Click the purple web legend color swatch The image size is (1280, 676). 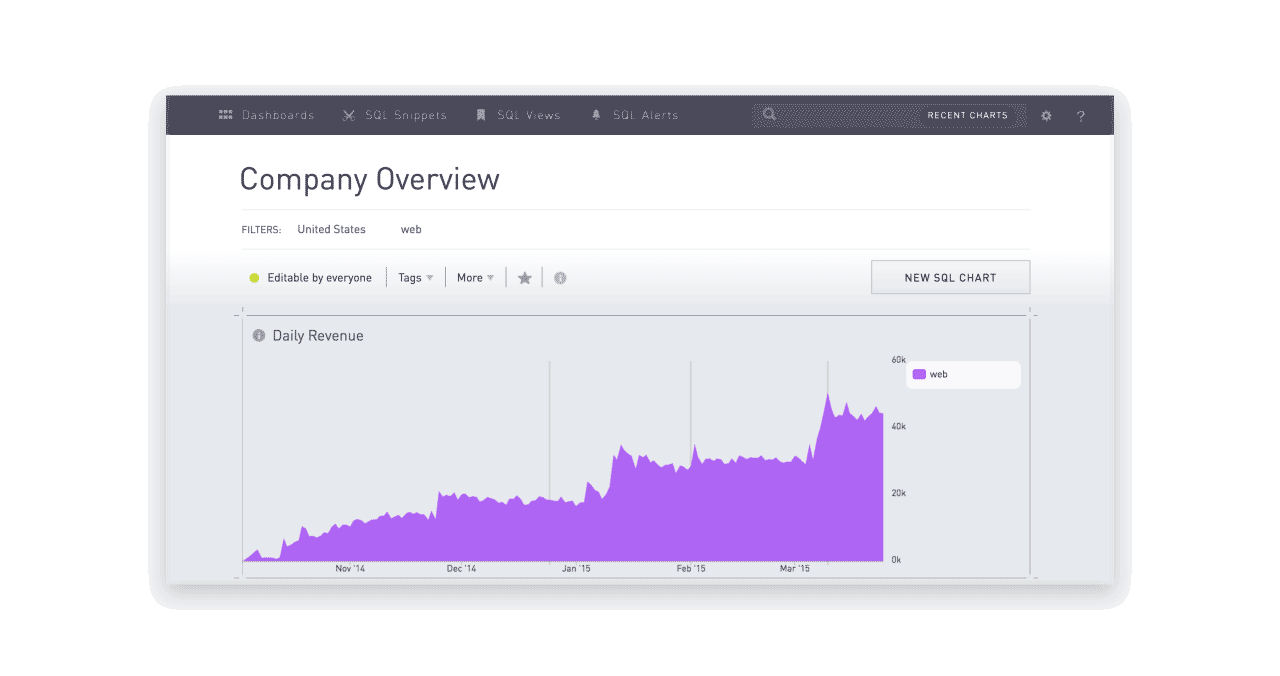pos(919,375)
